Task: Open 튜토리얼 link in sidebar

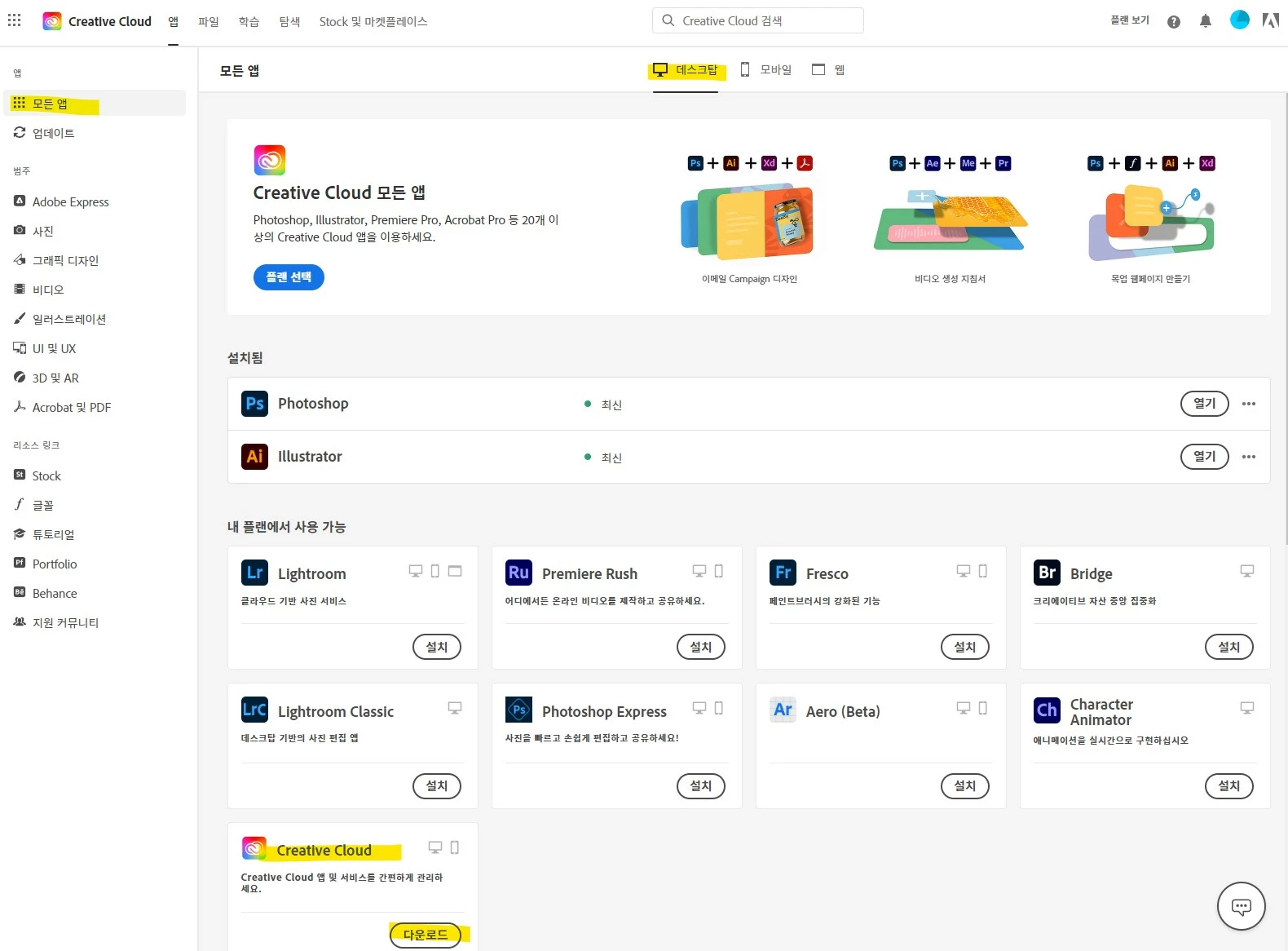Action: pos(44,534)
